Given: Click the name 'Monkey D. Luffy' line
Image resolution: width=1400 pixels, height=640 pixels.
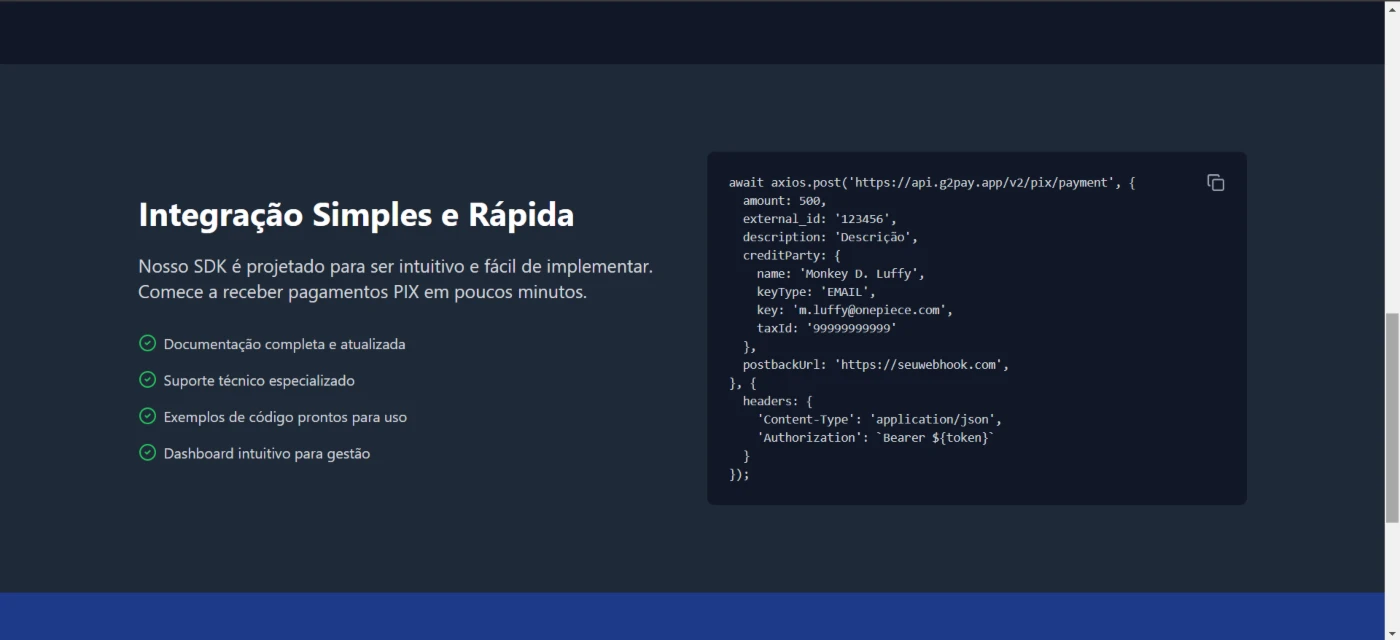Looking at the screenshot, I should 840,274.
